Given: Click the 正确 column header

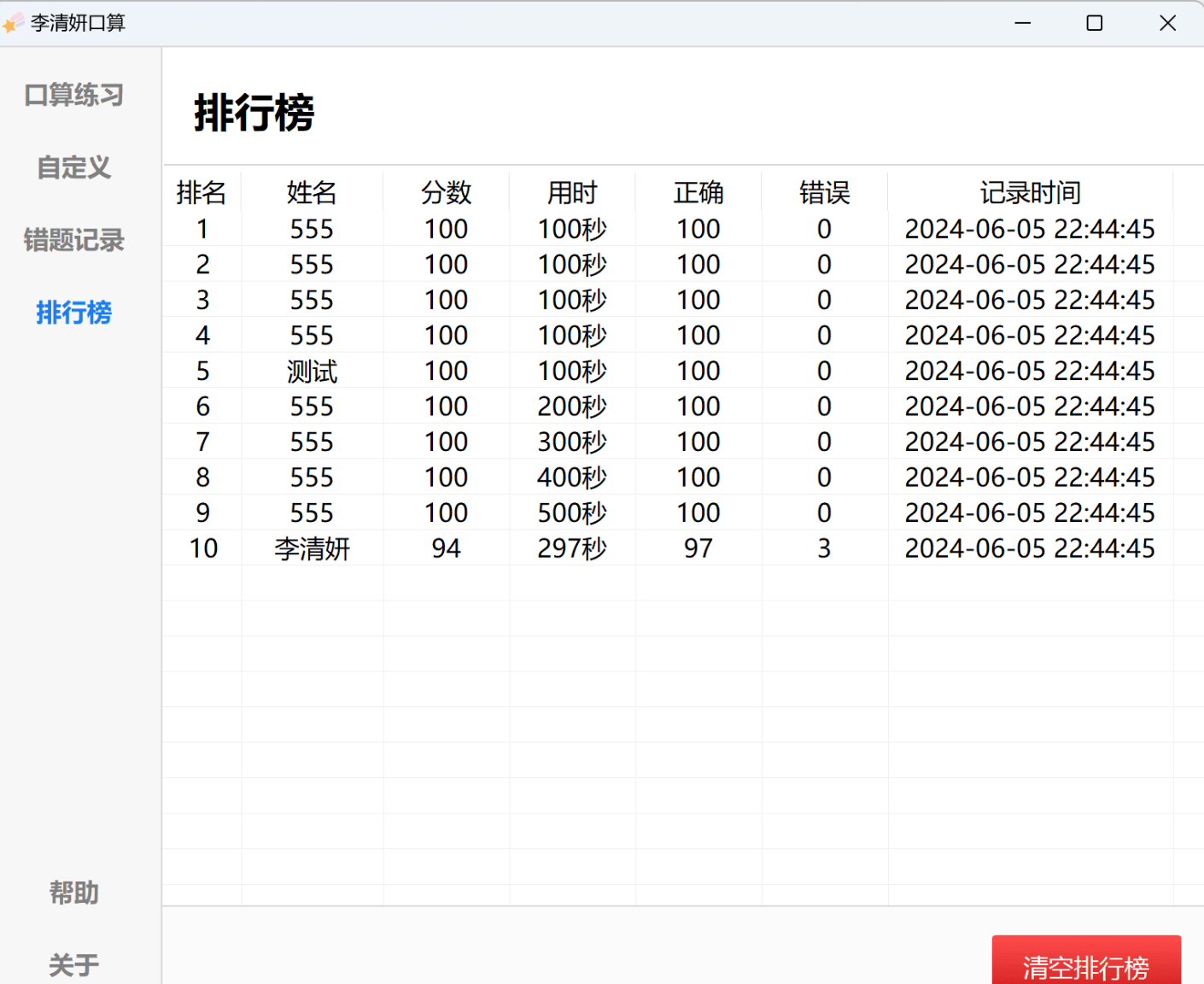Looking at the screenshot, I should tap(698, 193).
